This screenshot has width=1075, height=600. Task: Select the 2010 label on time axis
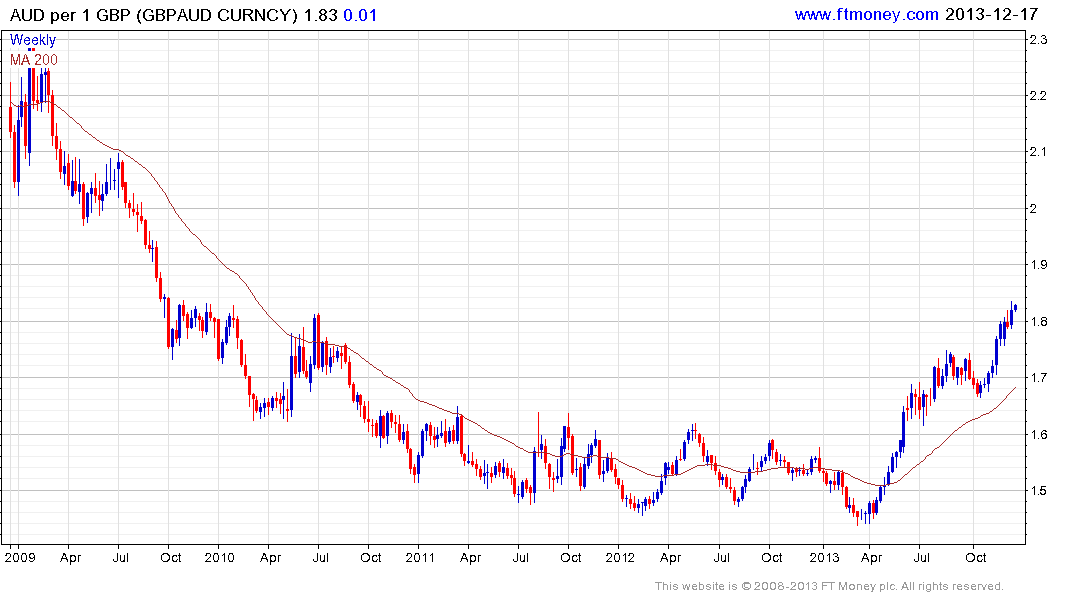pos(219,557)
